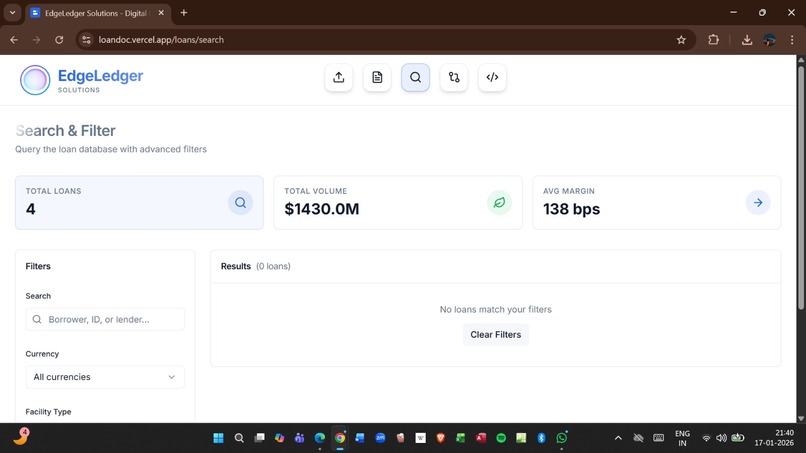
Task: Open the Windows Start menu
Action: (218, 438)
